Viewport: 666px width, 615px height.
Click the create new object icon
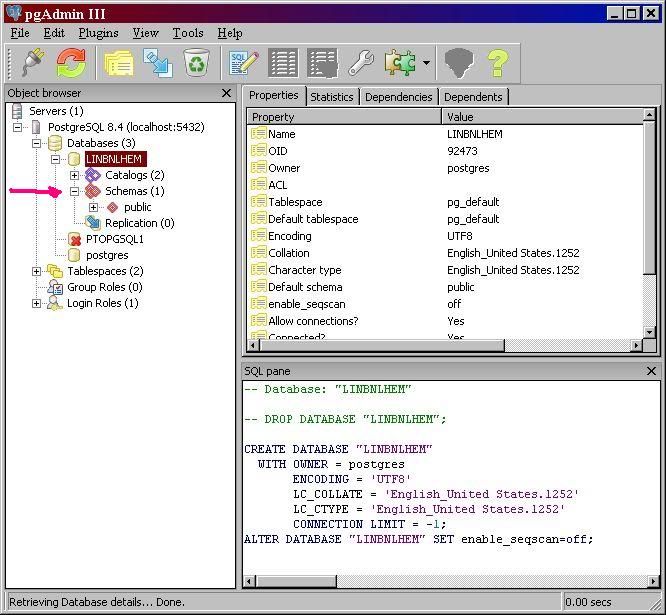(158, 63)
